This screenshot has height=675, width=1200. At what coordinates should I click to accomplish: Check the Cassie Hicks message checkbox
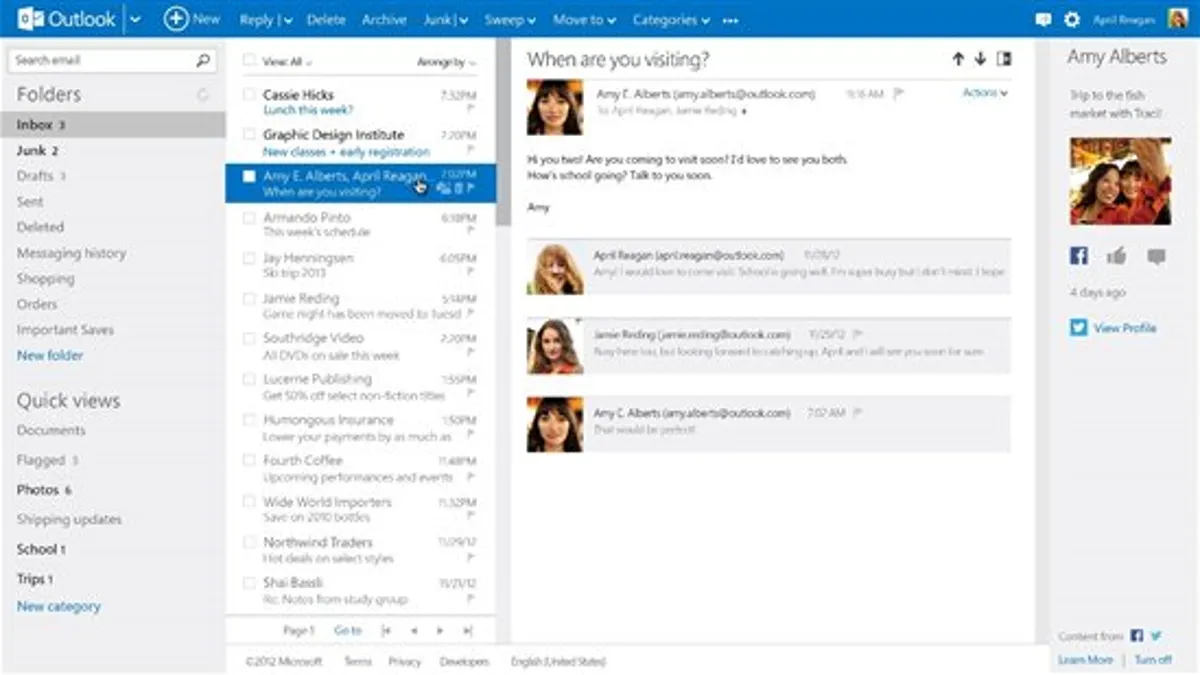[x=249, y=95]
